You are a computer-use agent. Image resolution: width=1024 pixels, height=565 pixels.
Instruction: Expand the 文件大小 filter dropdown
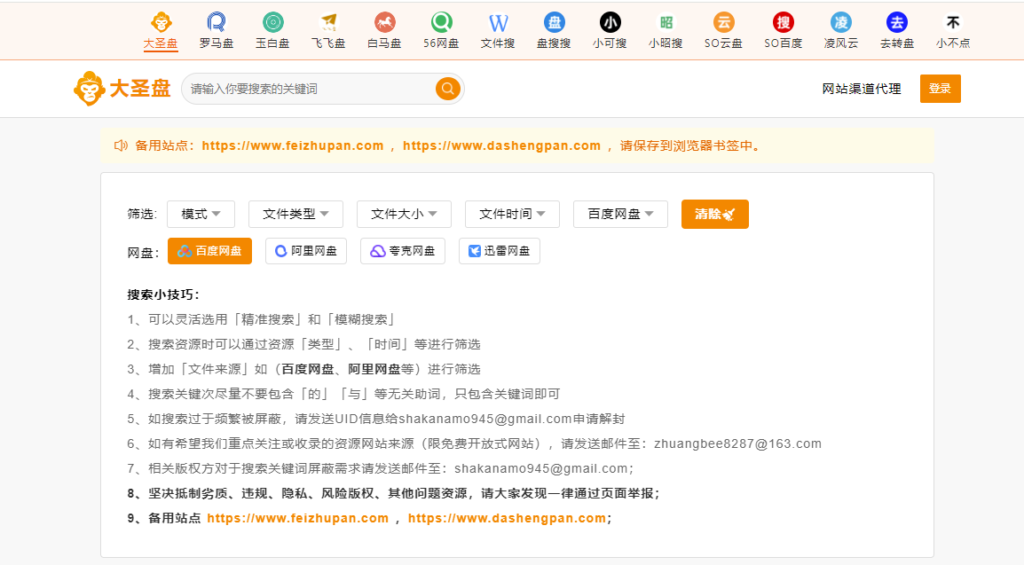(404, 214)
